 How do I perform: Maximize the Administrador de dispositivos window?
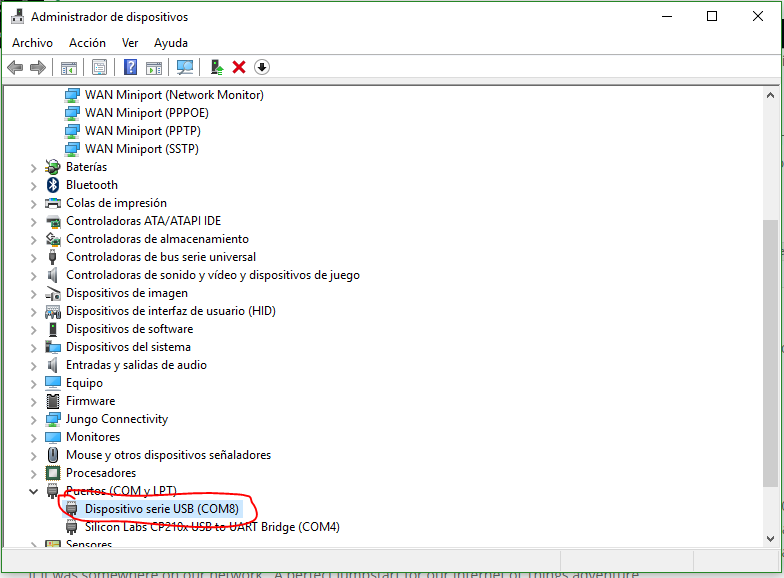click(712, 16)
